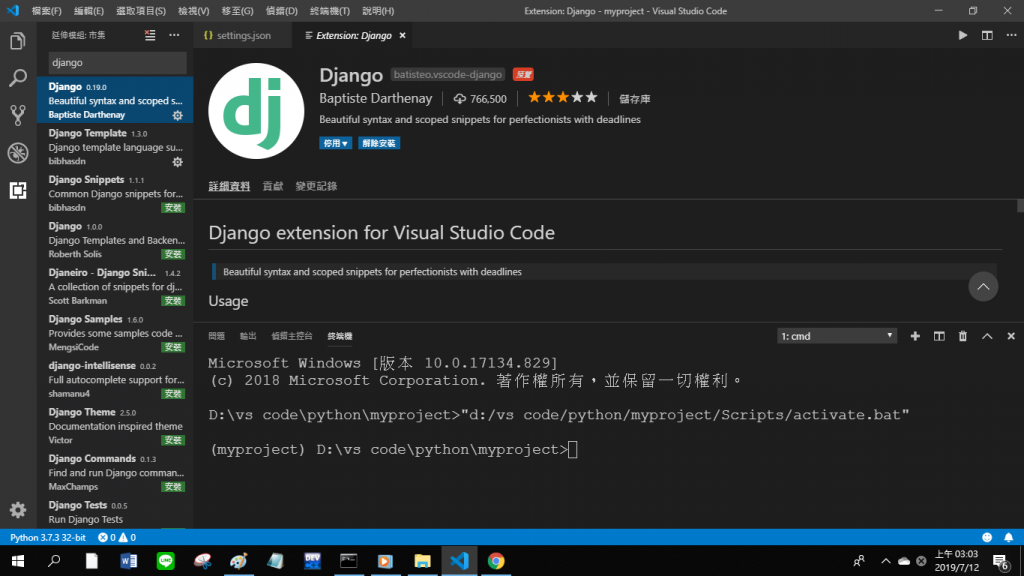Open LINE app from taskbar
The height and width of the screenshot is (576, 1024).
165,561
